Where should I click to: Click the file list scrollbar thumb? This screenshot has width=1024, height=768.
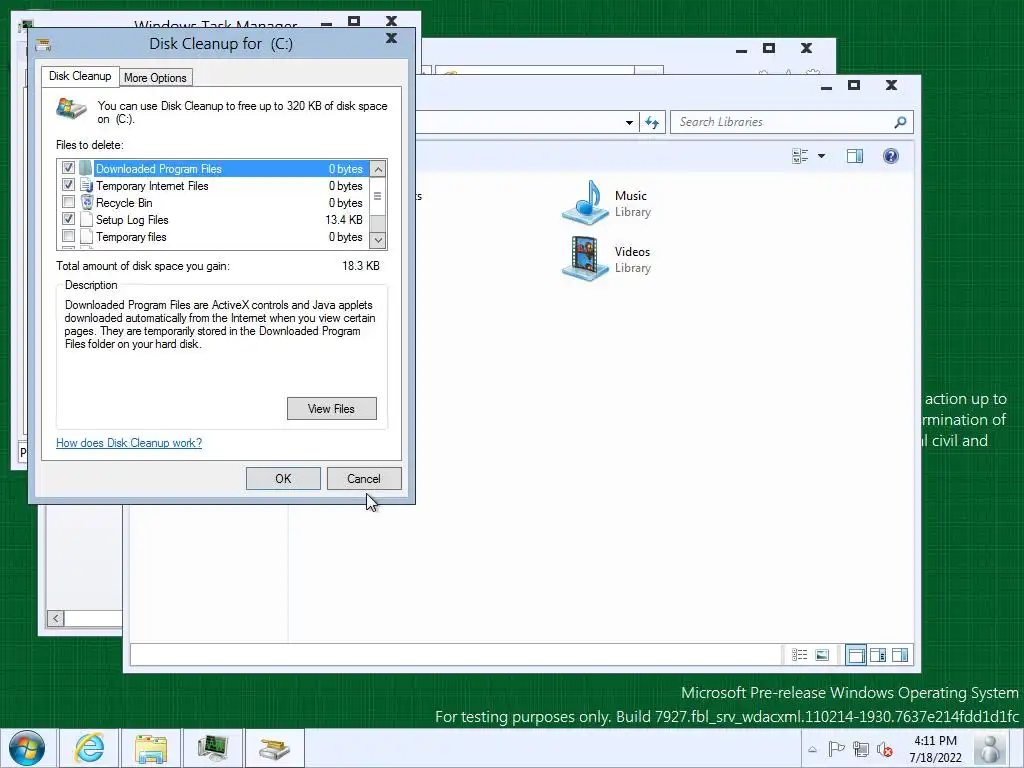377,196
